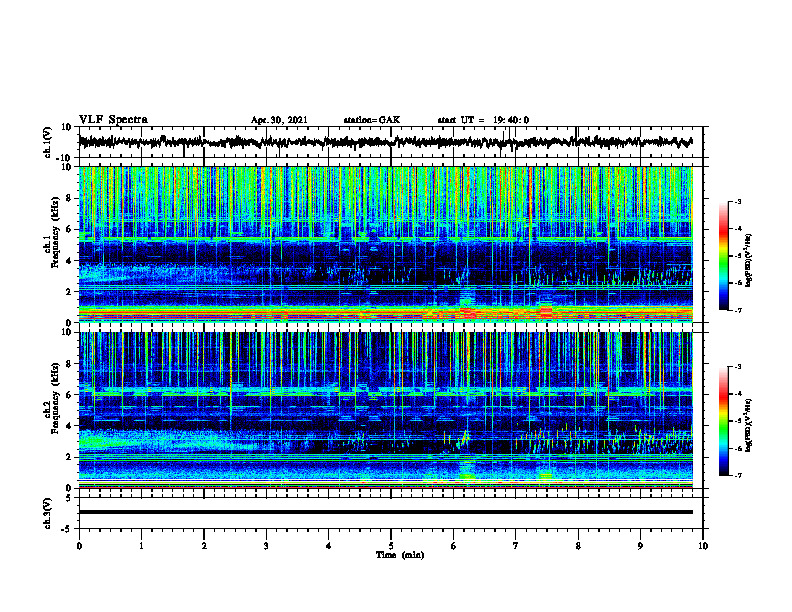Click time axis tick label '2'
792x612 pixels.
[204, 546]
